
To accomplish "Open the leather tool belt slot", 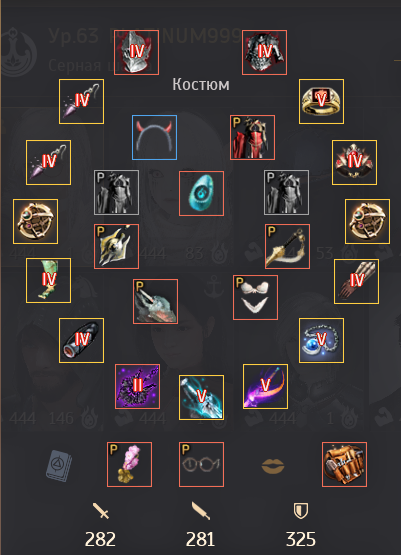I will [344, 464].
